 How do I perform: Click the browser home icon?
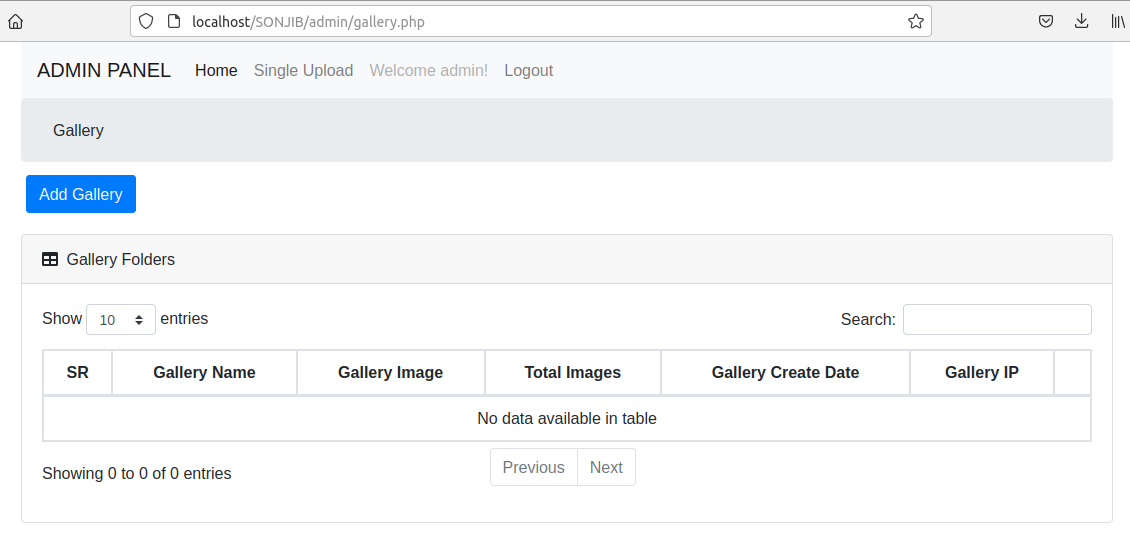(15, 22)
